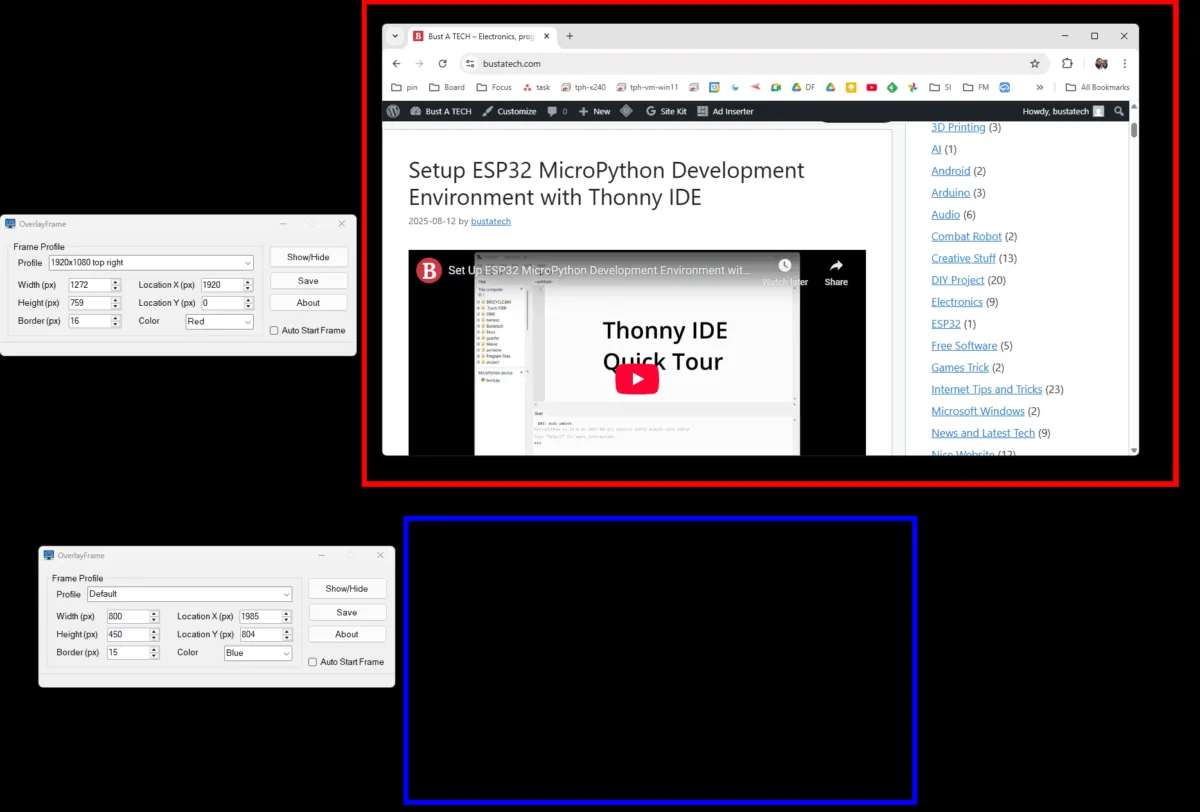The width and height of the screenshot is (1200, 812).
Task: Open Chrome three-dot menu
Action: point(1125,63)
